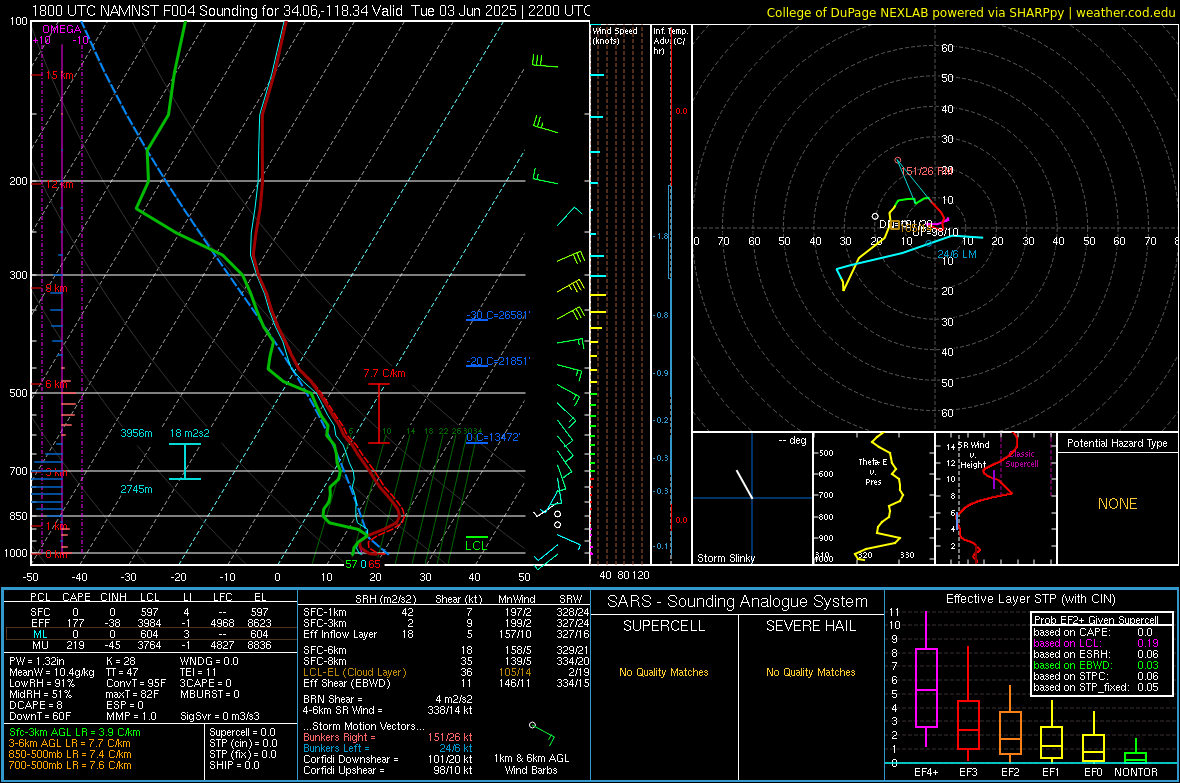
Task: Select the Sfc-3km AGL LR = 3.9 C/km line
Action: [x=75, y=732]
